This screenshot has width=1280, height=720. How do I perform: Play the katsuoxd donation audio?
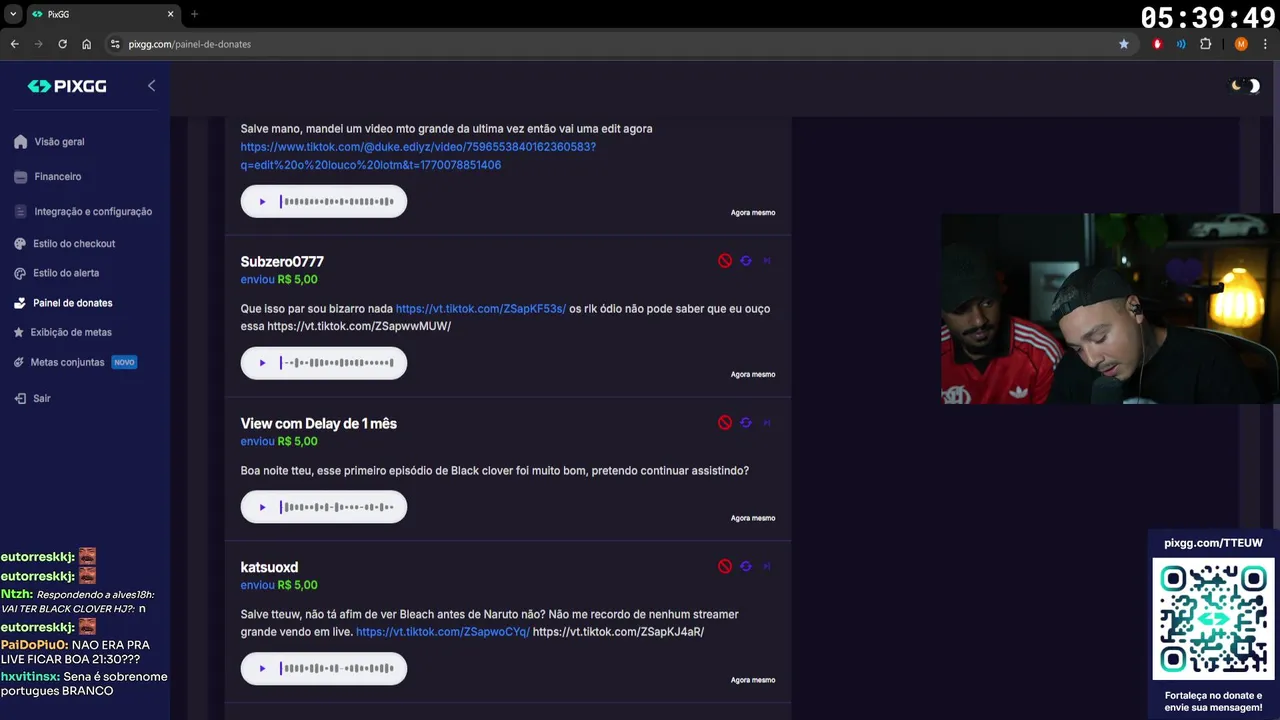tap(262, 669)
